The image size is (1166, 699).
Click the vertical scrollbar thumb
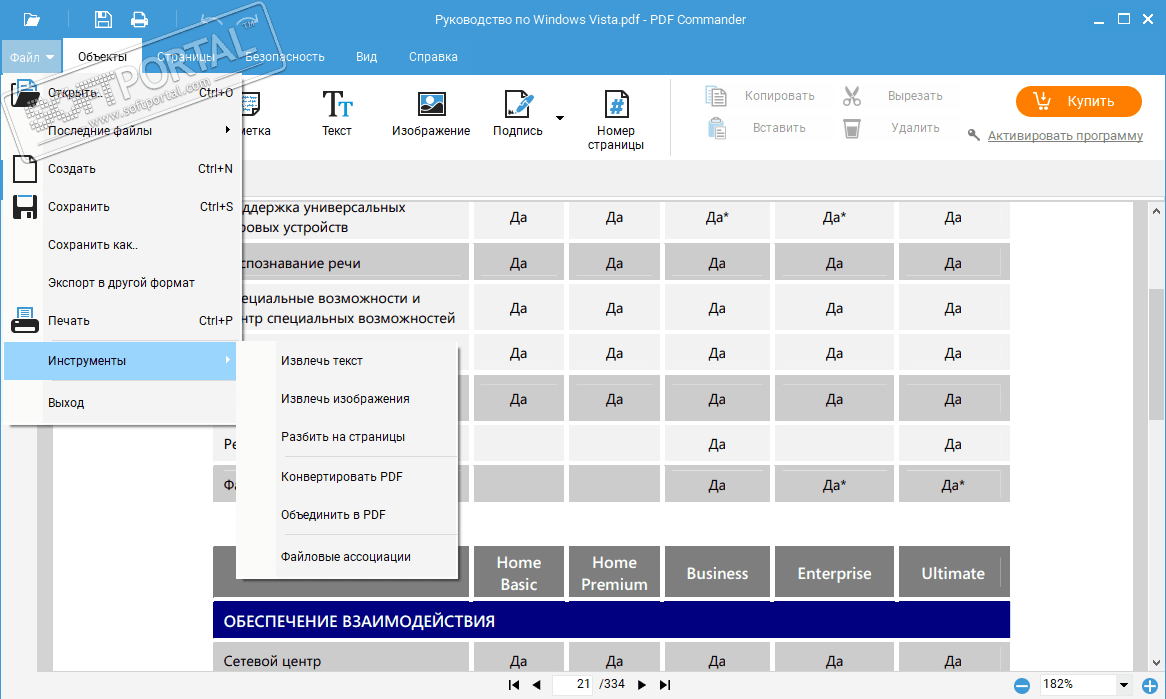tap(1156, 354)
